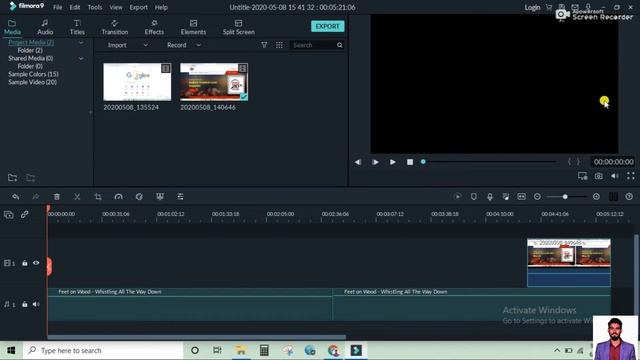The width and height of the screenshot is (640, 360).
Task: Select the 20200508_140646 media thumbnail
Action: 214,82
